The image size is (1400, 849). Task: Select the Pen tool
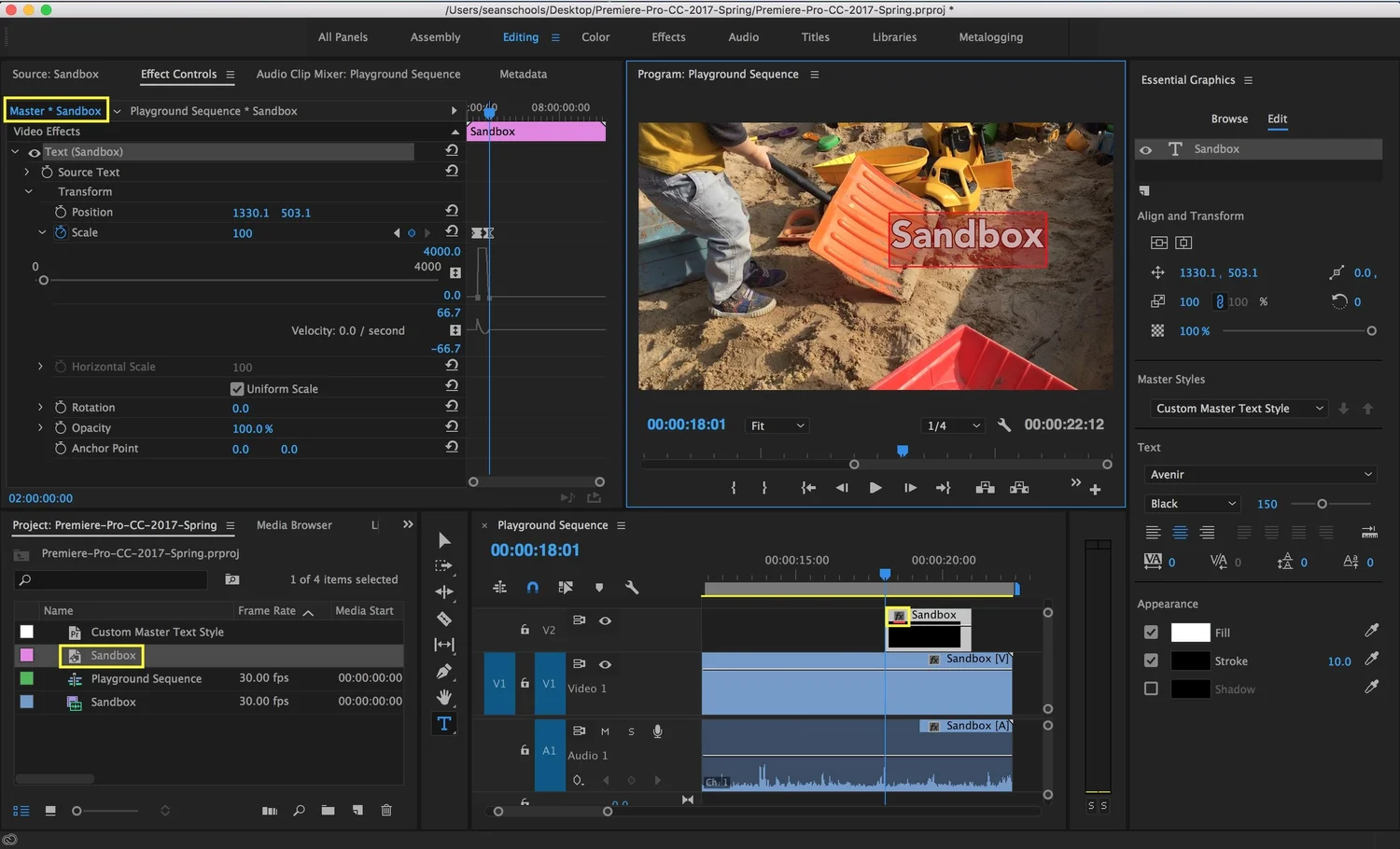(x=444, y=671)
